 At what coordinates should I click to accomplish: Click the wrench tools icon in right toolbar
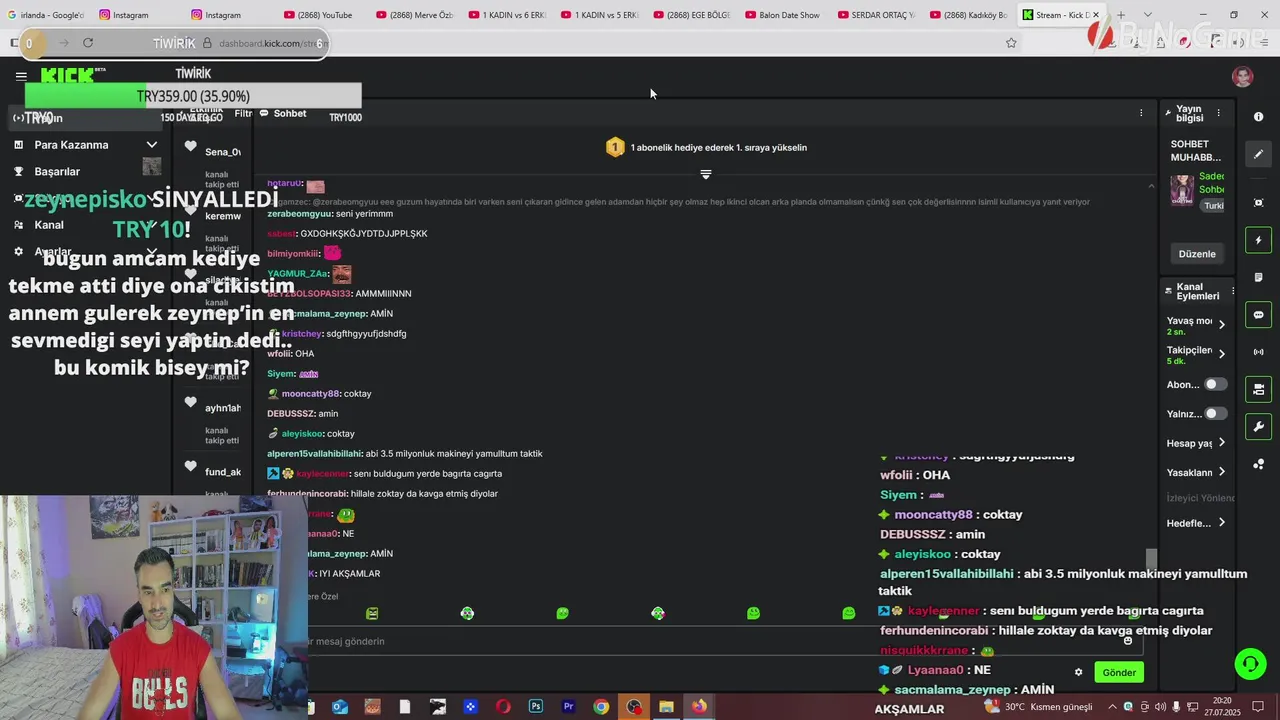pyautogui.click(x=1258, y=427)
